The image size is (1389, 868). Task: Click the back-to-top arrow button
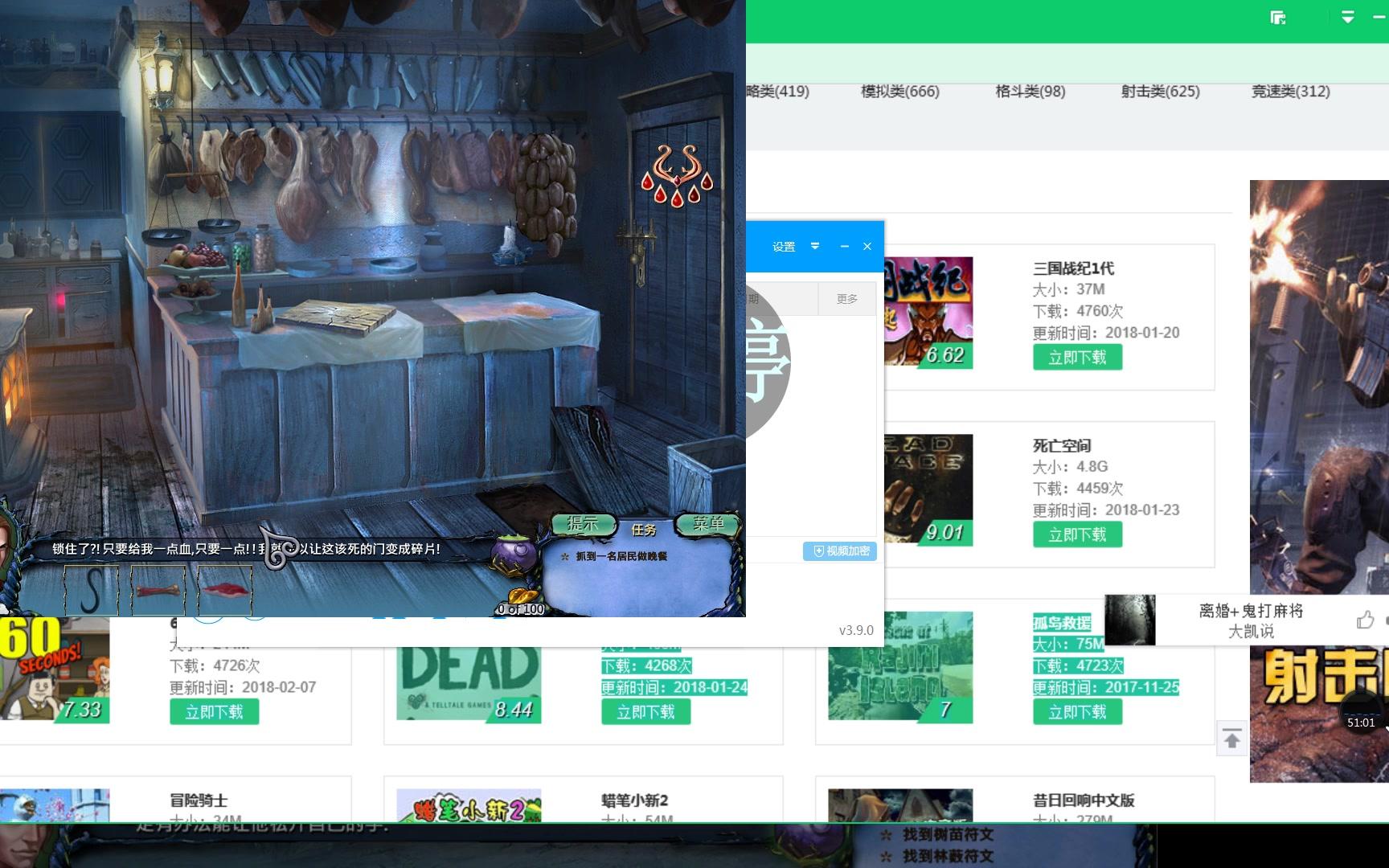coord(1232,738)
